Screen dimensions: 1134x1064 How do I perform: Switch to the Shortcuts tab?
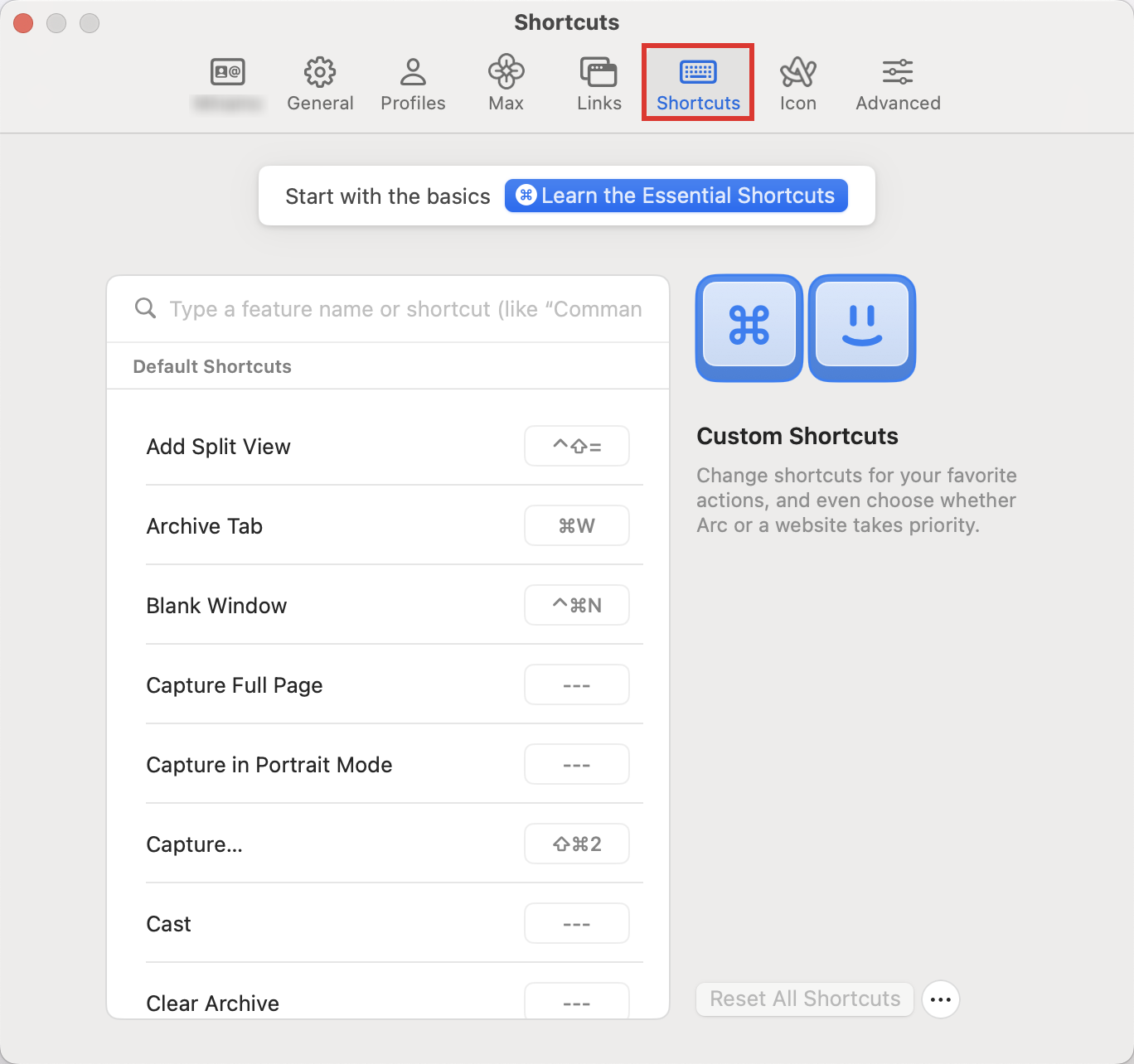point(698,83)
